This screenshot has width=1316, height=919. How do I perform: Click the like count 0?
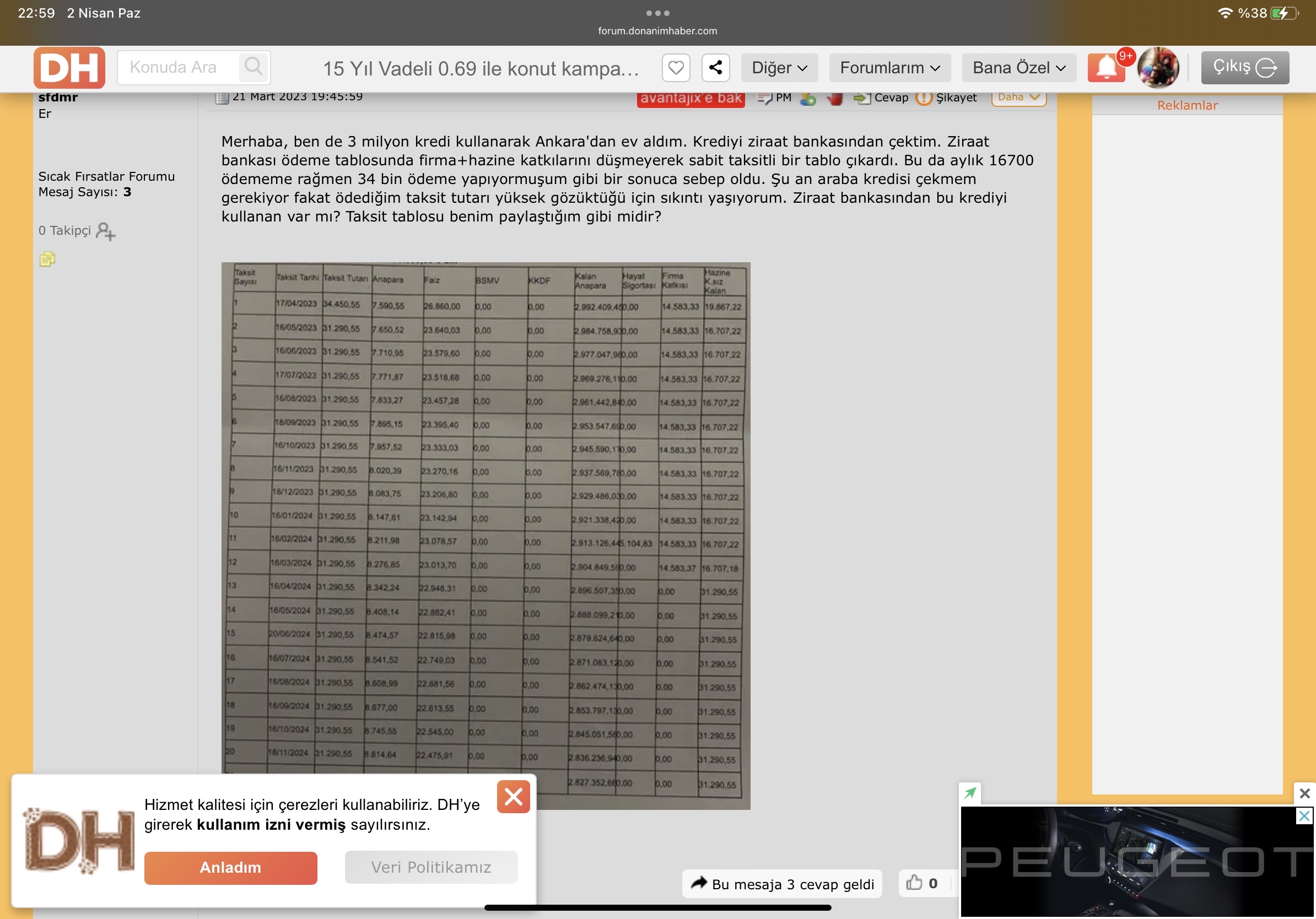(x=933, y=884)
